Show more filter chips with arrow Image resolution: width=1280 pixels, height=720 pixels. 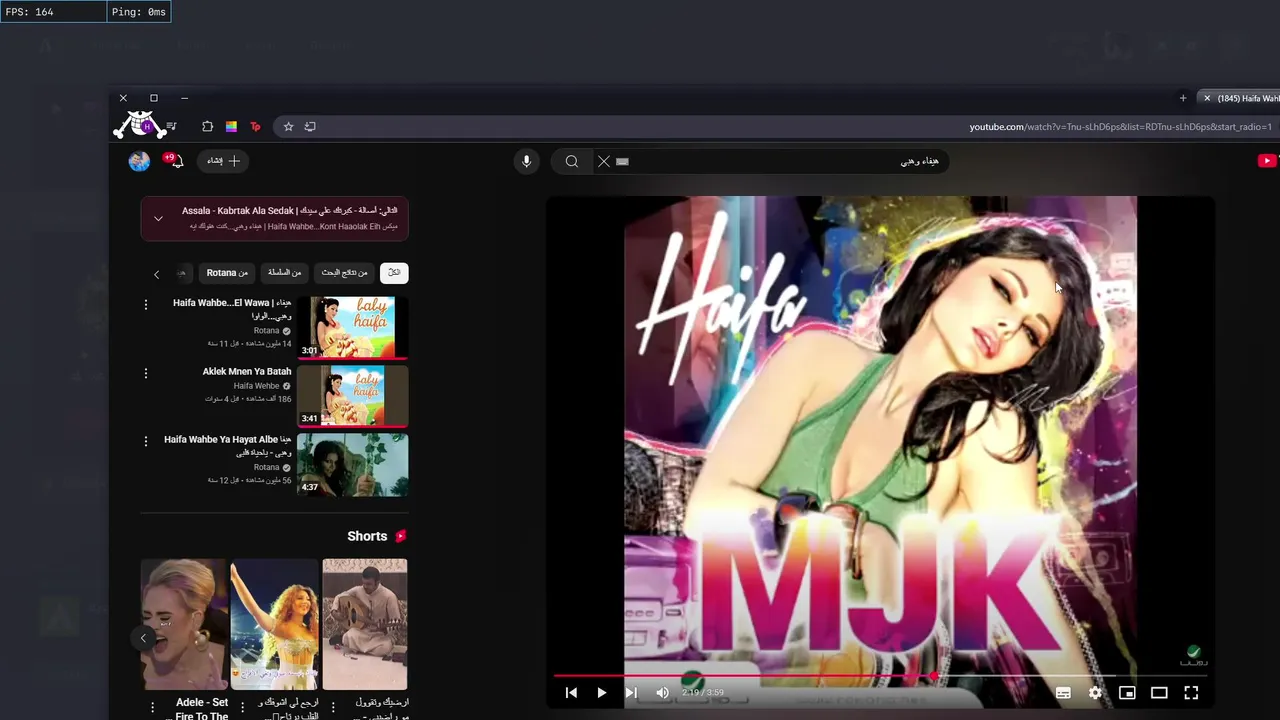tap(156, 274)
